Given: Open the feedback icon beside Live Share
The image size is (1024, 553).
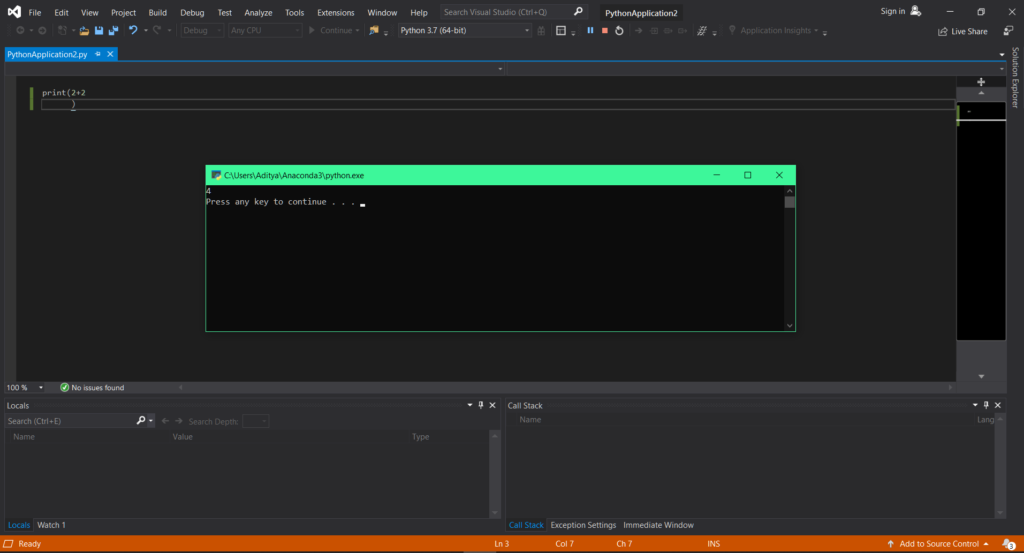Looking at the screenshot, I should 1008,31.
